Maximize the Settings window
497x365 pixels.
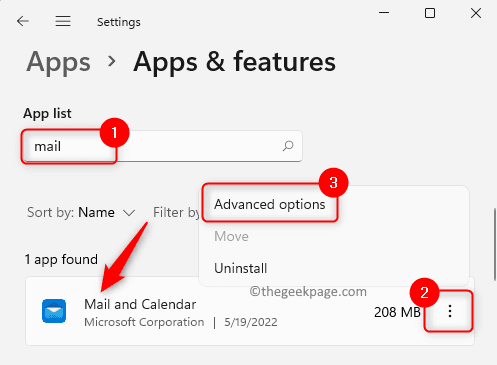point(430,13)
